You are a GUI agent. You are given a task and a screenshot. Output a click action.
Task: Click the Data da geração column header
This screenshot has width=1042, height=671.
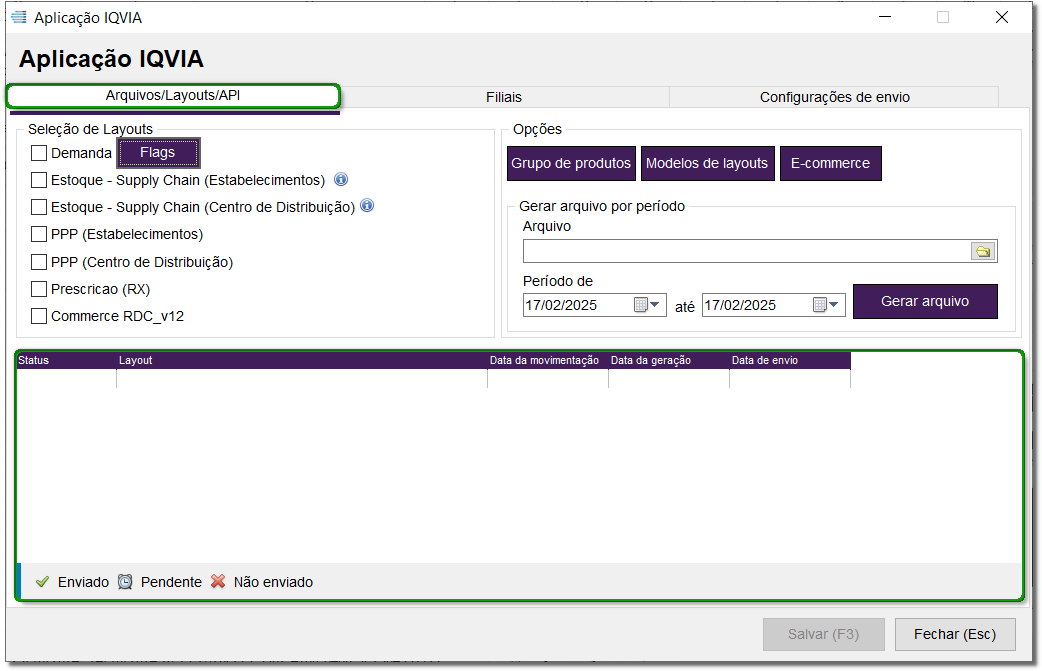[x=669, y=360]
